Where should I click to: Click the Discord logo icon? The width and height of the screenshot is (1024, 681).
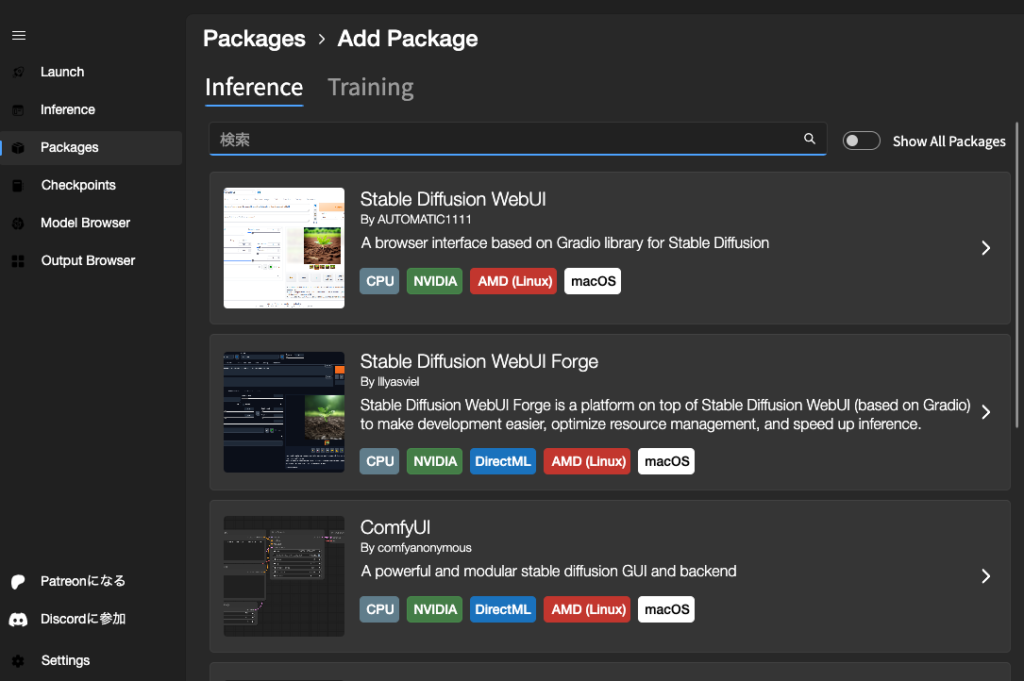tap(18, 619)
